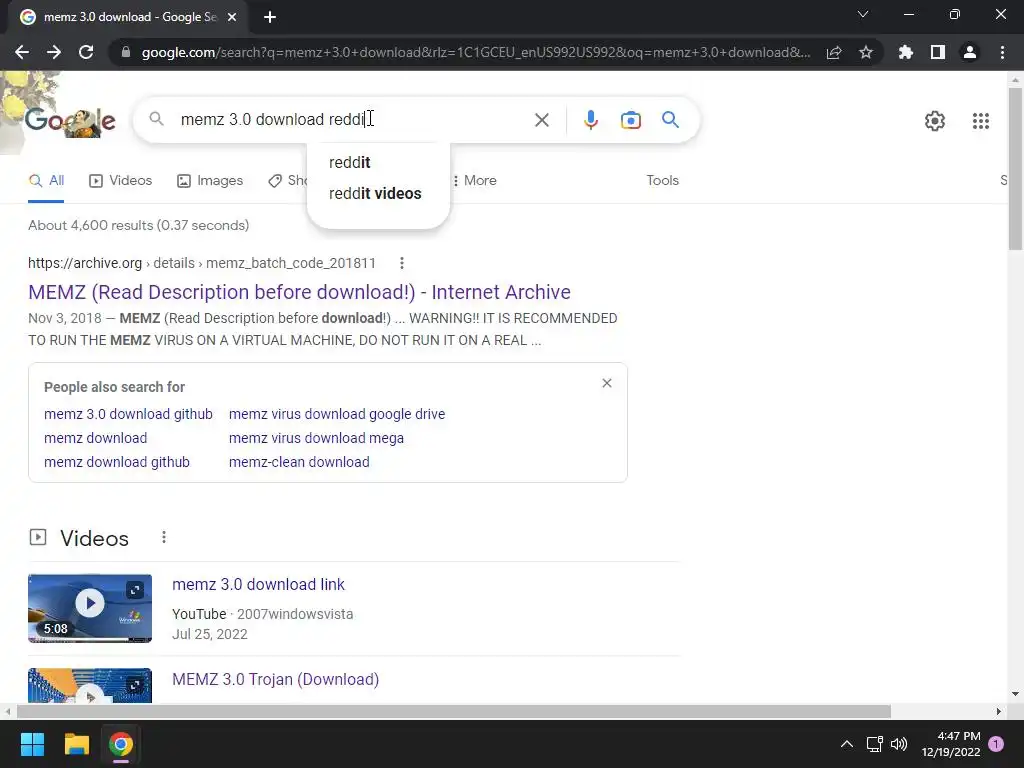Click the scroll-down arrow of vertical scrollbar

click(1015, 694)
